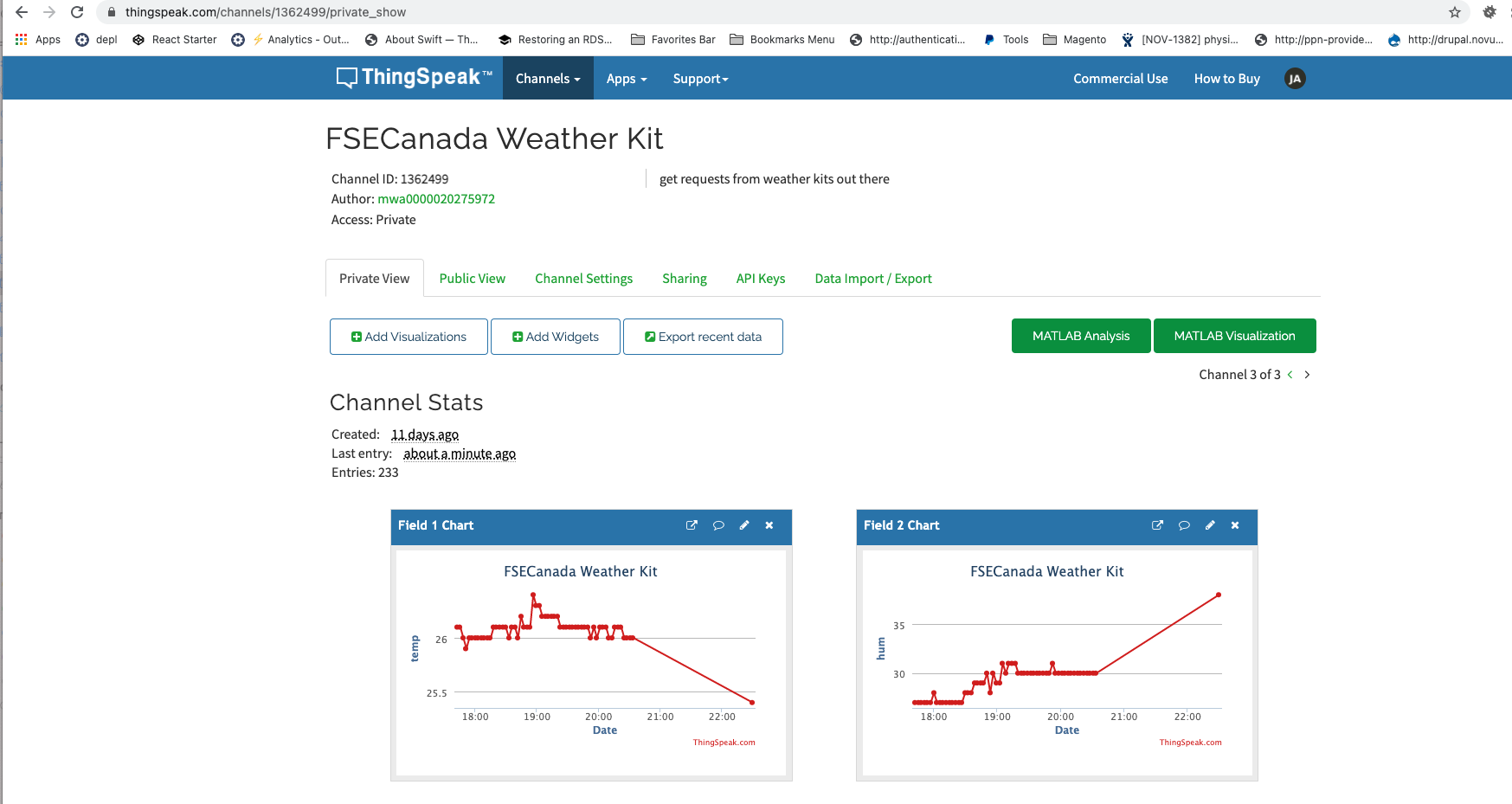Click the browser address bar URL

point(266,12)
